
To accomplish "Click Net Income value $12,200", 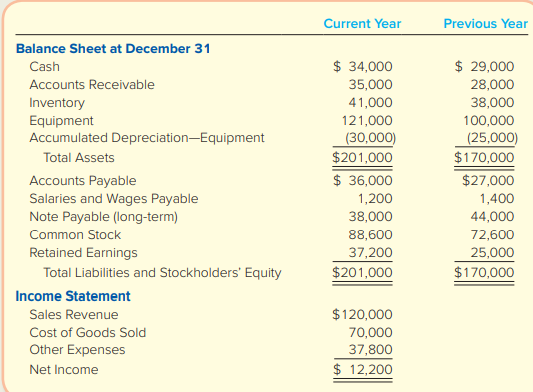I will click(363, 370).
